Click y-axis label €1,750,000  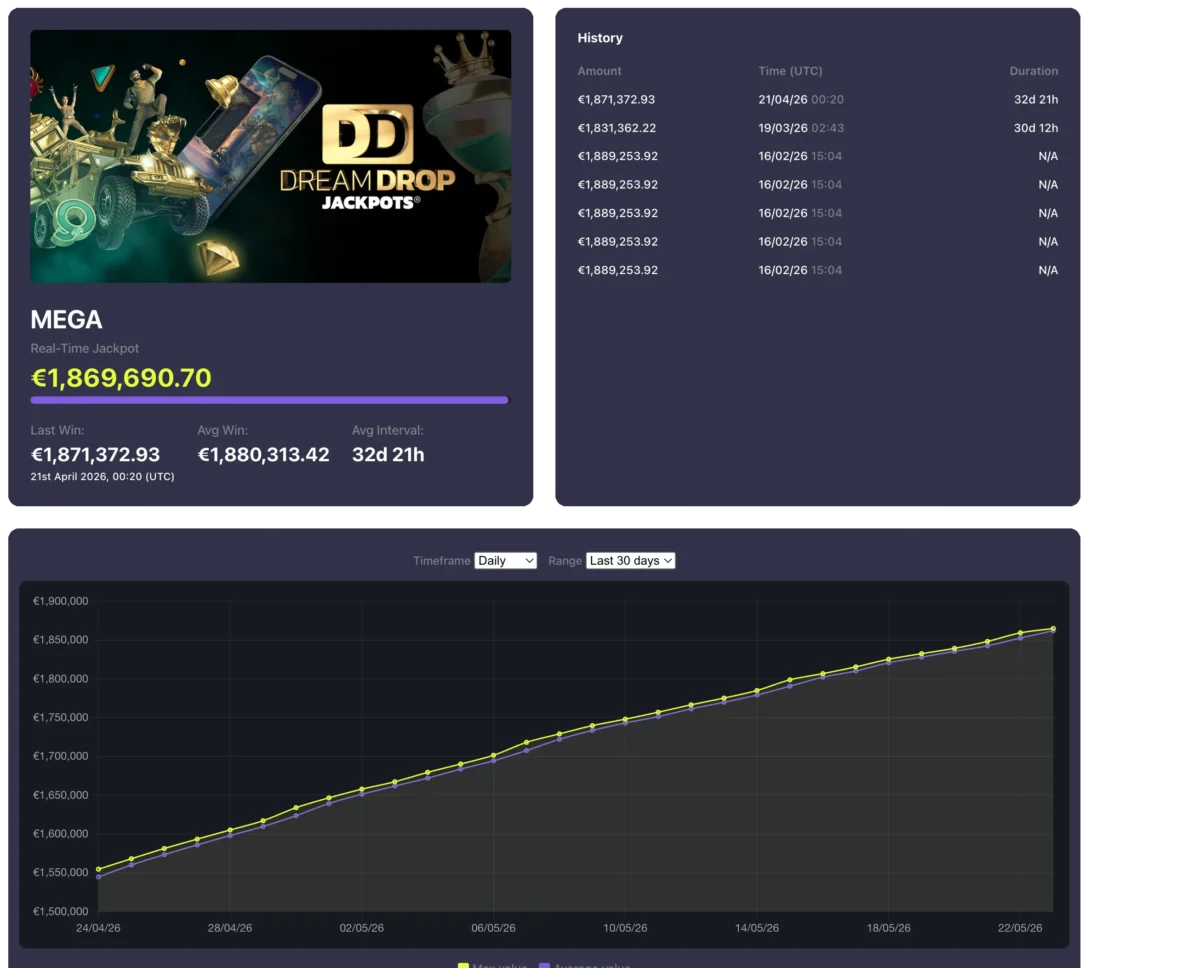tap(61, 718)
